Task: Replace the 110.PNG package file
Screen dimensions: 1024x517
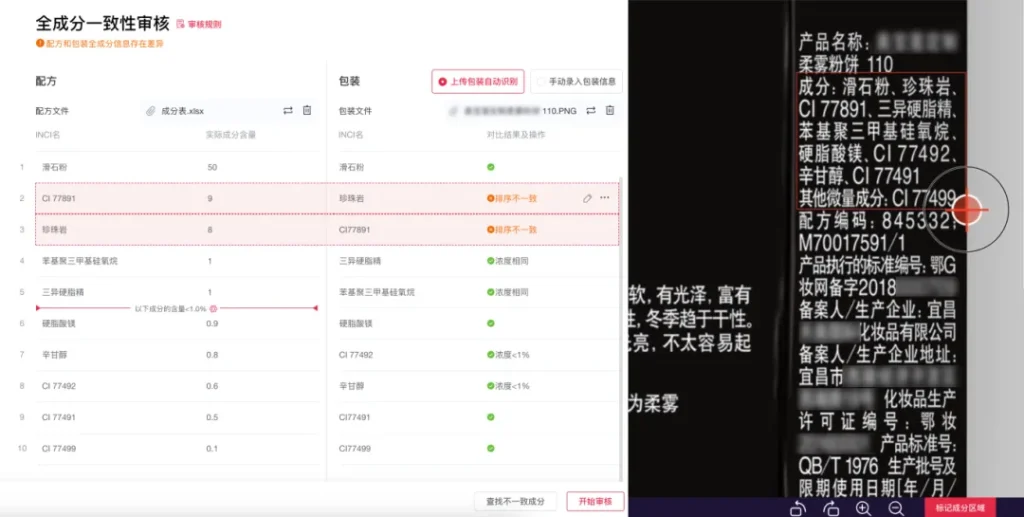Action: (x=591, y=110)
